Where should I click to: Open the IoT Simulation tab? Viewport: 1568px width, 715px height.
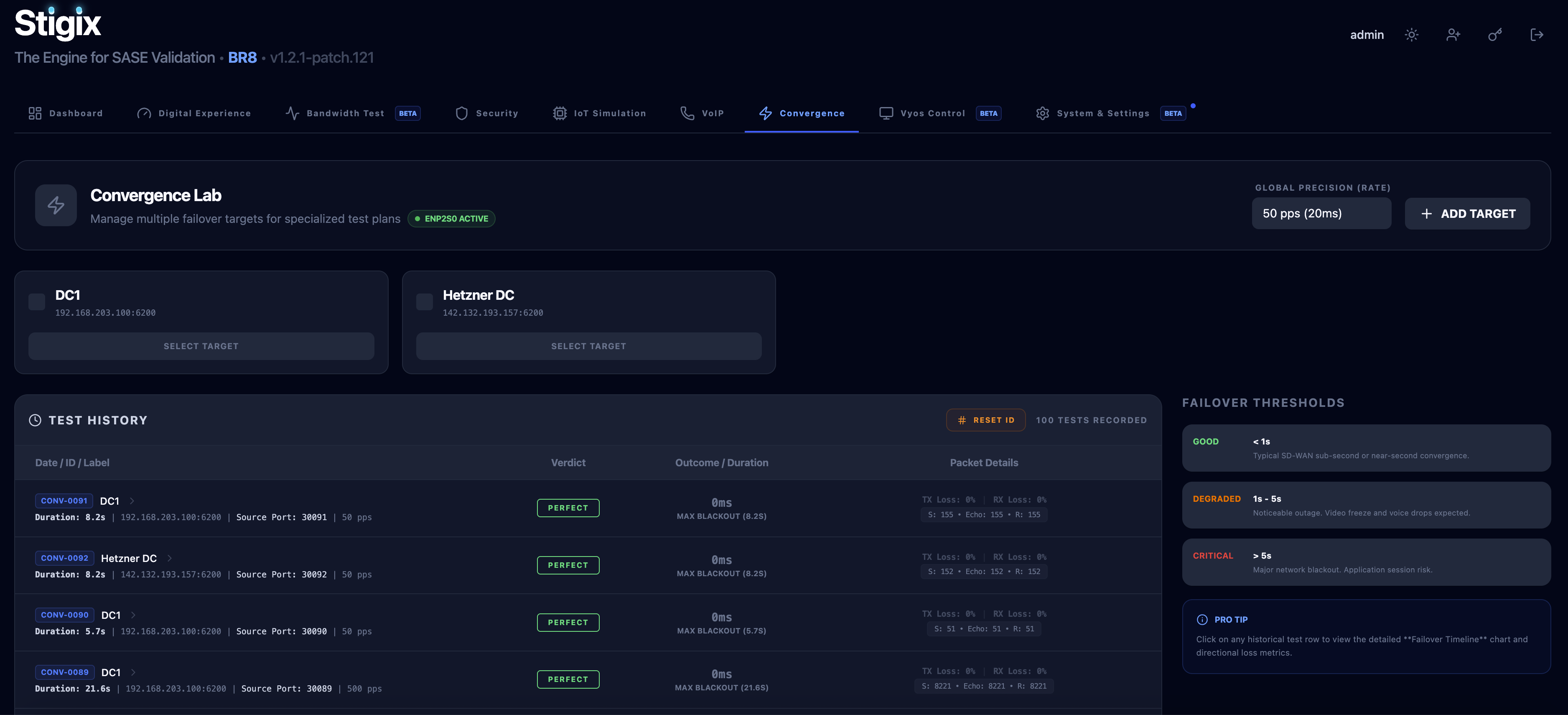tap(600, 113)
